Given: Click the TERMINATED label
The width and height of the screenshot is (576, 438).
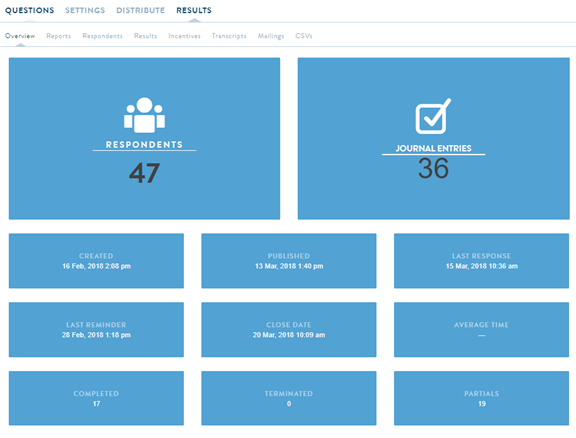Looking at the screenshot, I should (289, 394).
